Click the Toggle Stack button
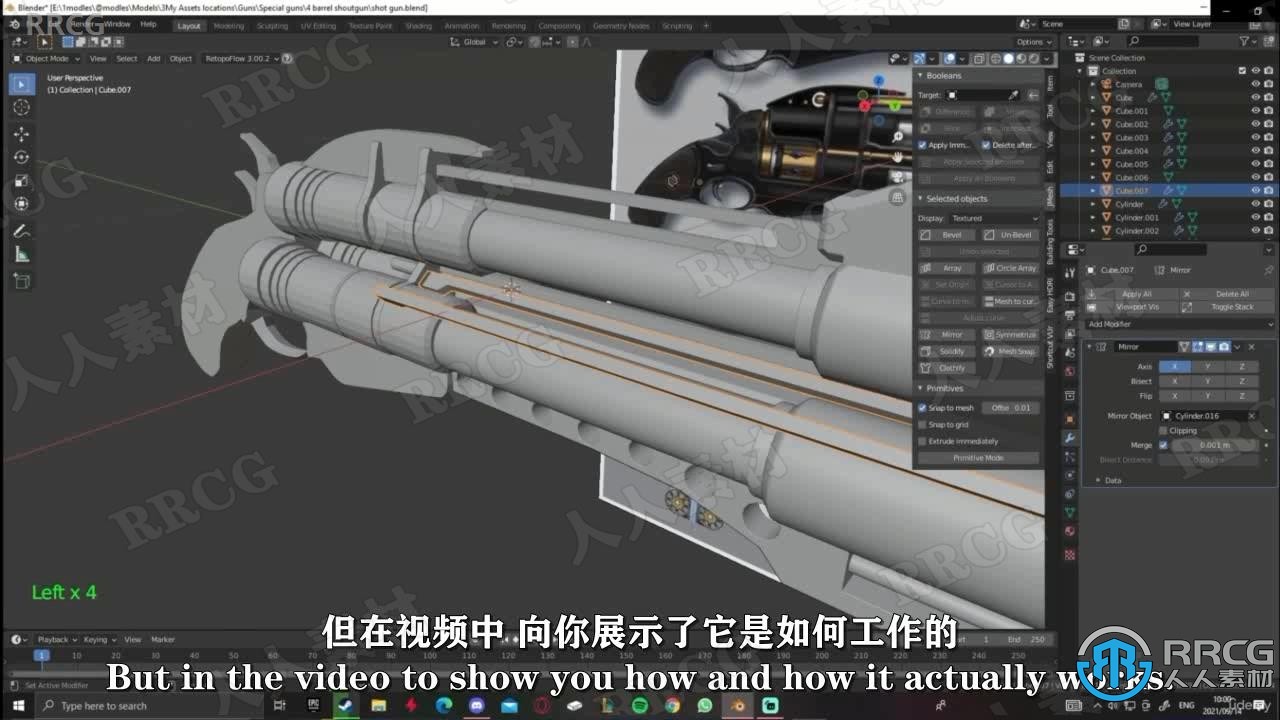 pos(1228,307)
